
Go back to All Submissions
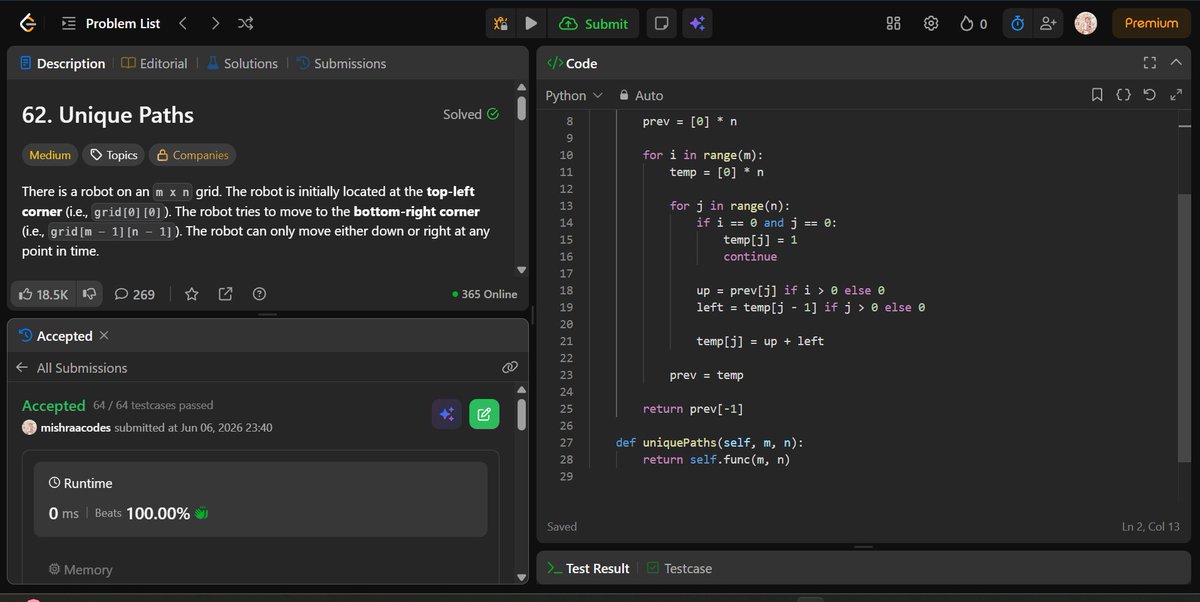click(71, 368)
